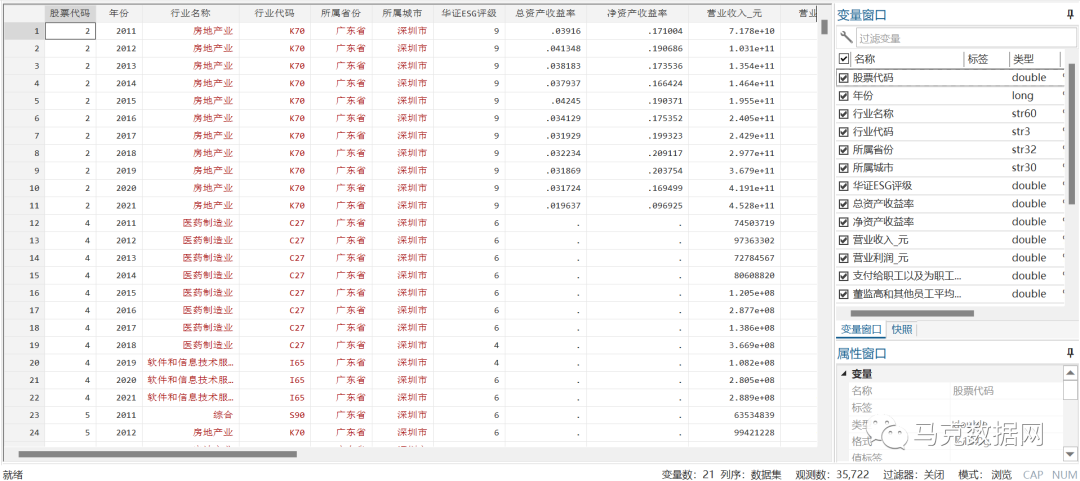Click the 名称 column header in variables list
Viewport: 1080px width, 481px height.
coord(907,59)
